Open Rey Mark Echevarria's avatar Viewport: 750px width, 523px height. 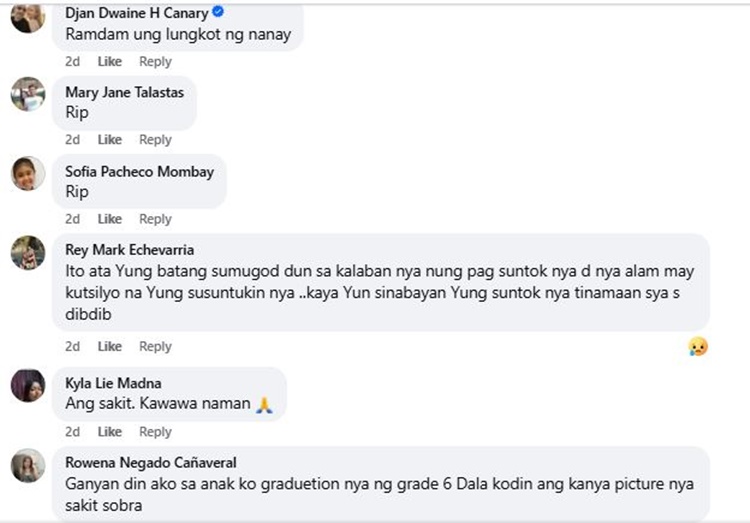28,253
